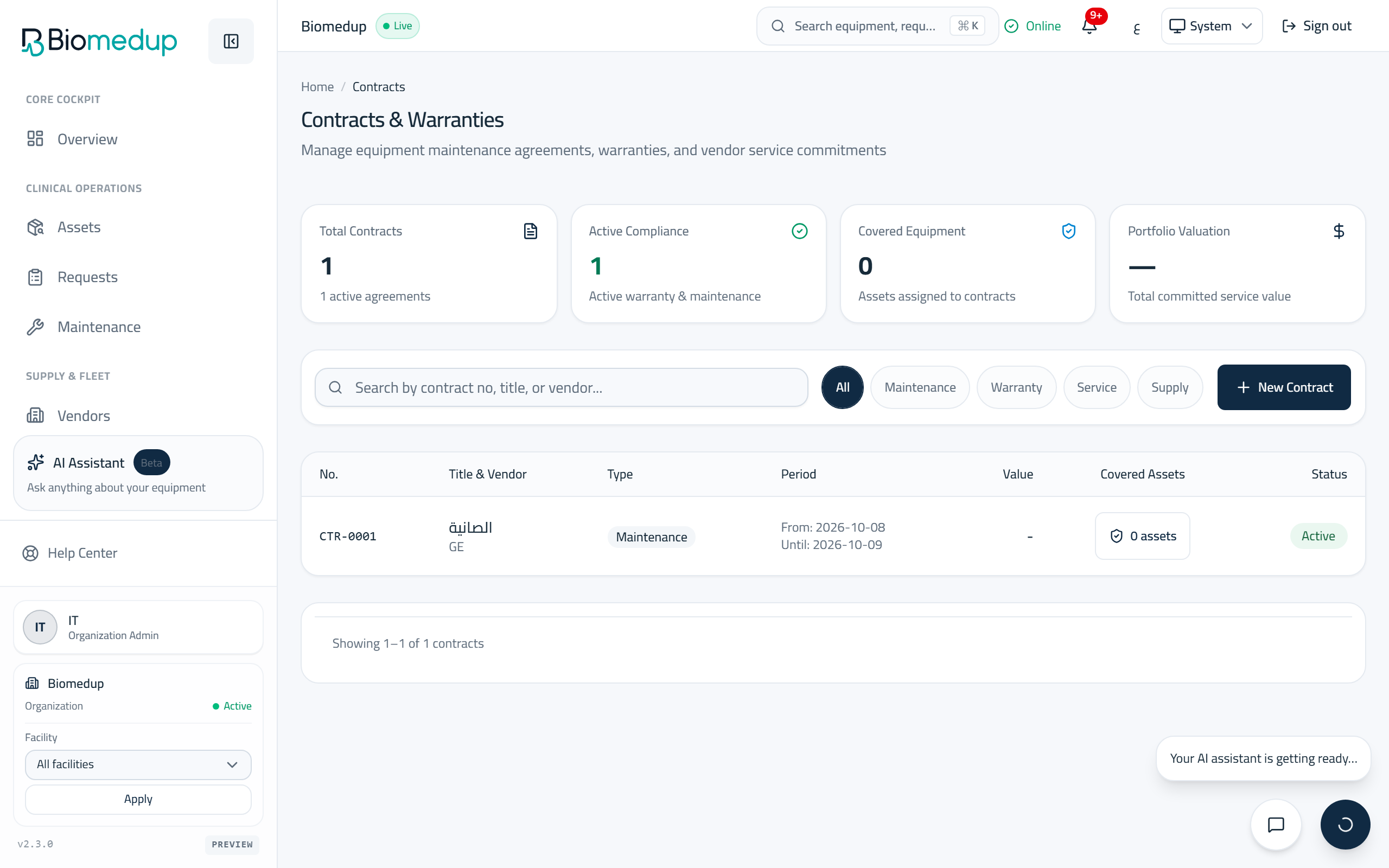Viewport: 1389px width, 868px height.
Task: Filter contracts by Warranty
Action: point(1016,387)
